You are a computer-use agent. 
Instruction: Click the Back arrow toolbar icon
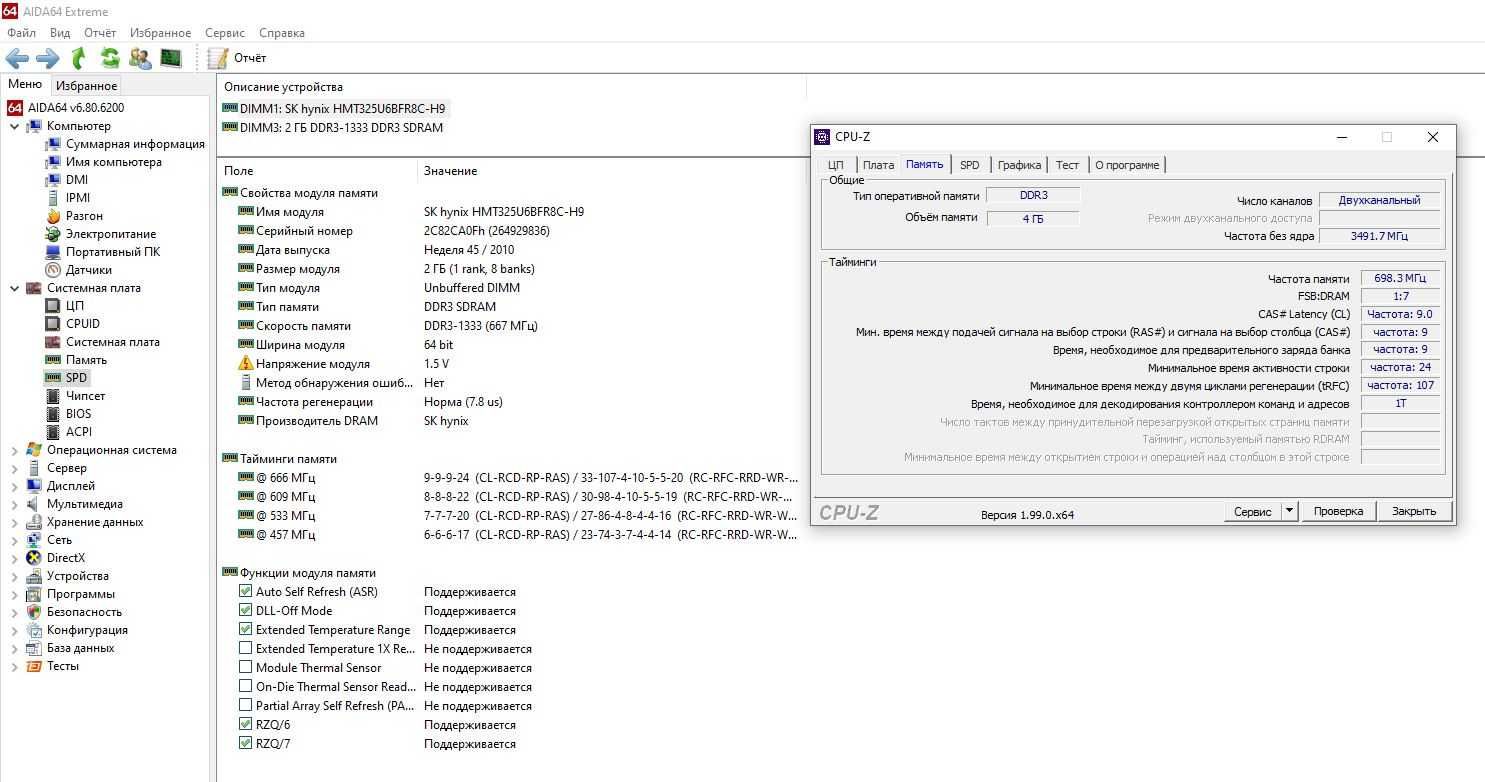pos(17,58)
